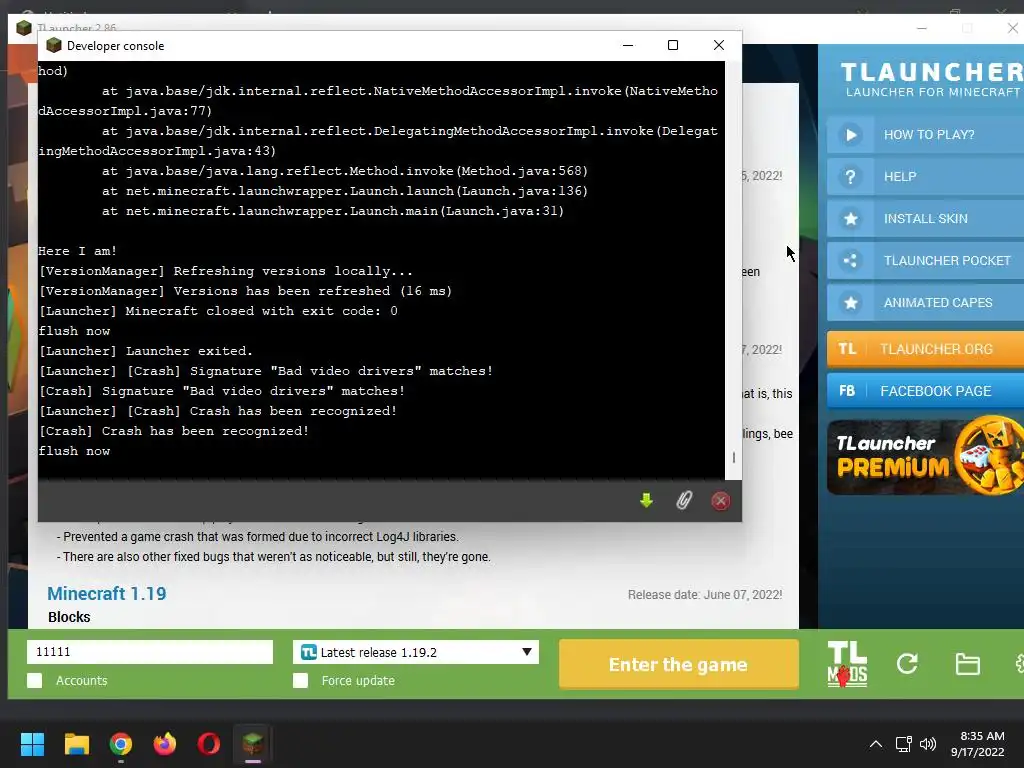
Task: Click the red kill-process icon in console
Action: (720, 501)
